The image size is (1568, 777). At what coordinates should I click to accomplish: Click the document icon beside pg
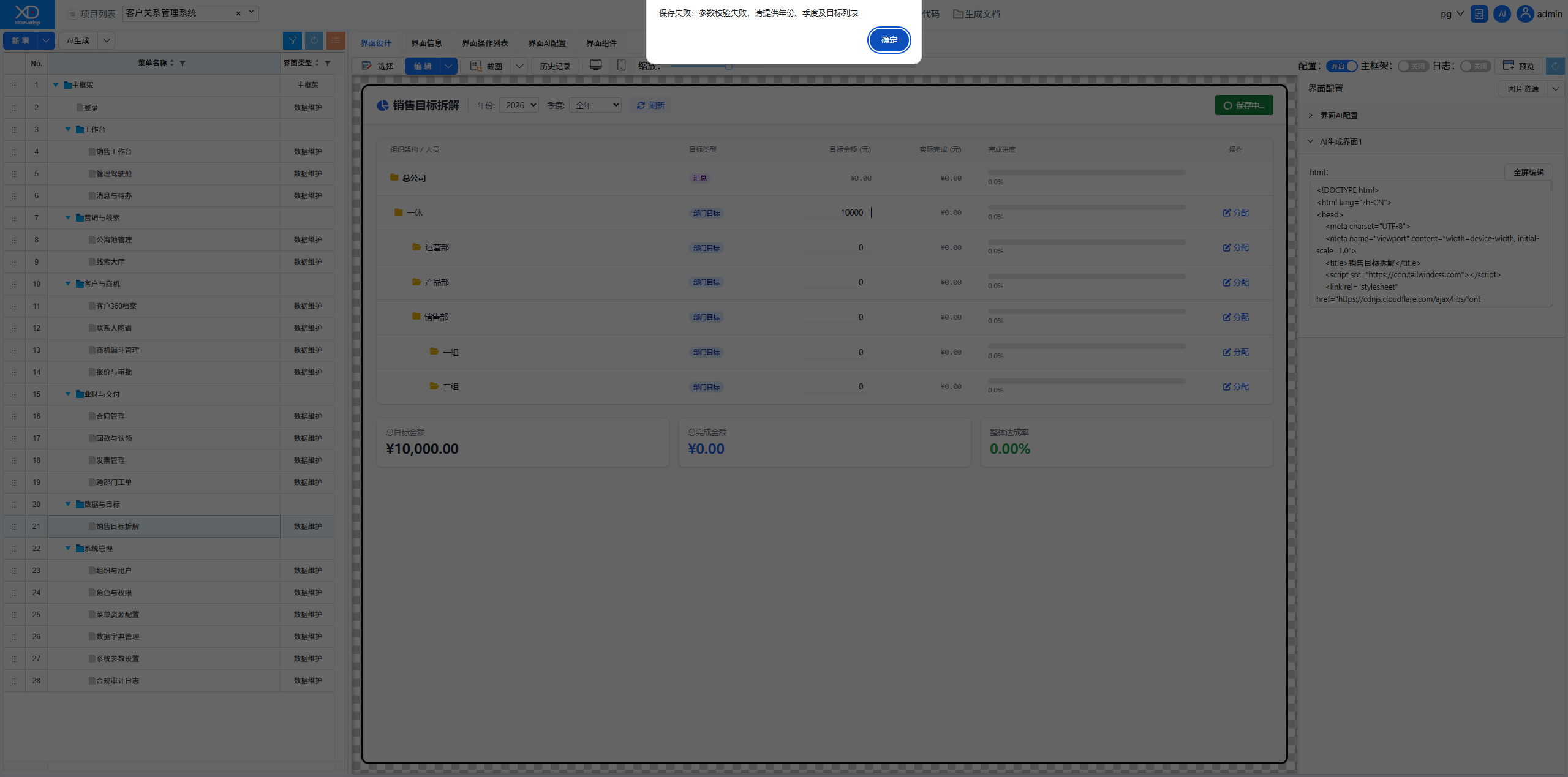(x=1479, y=13)
